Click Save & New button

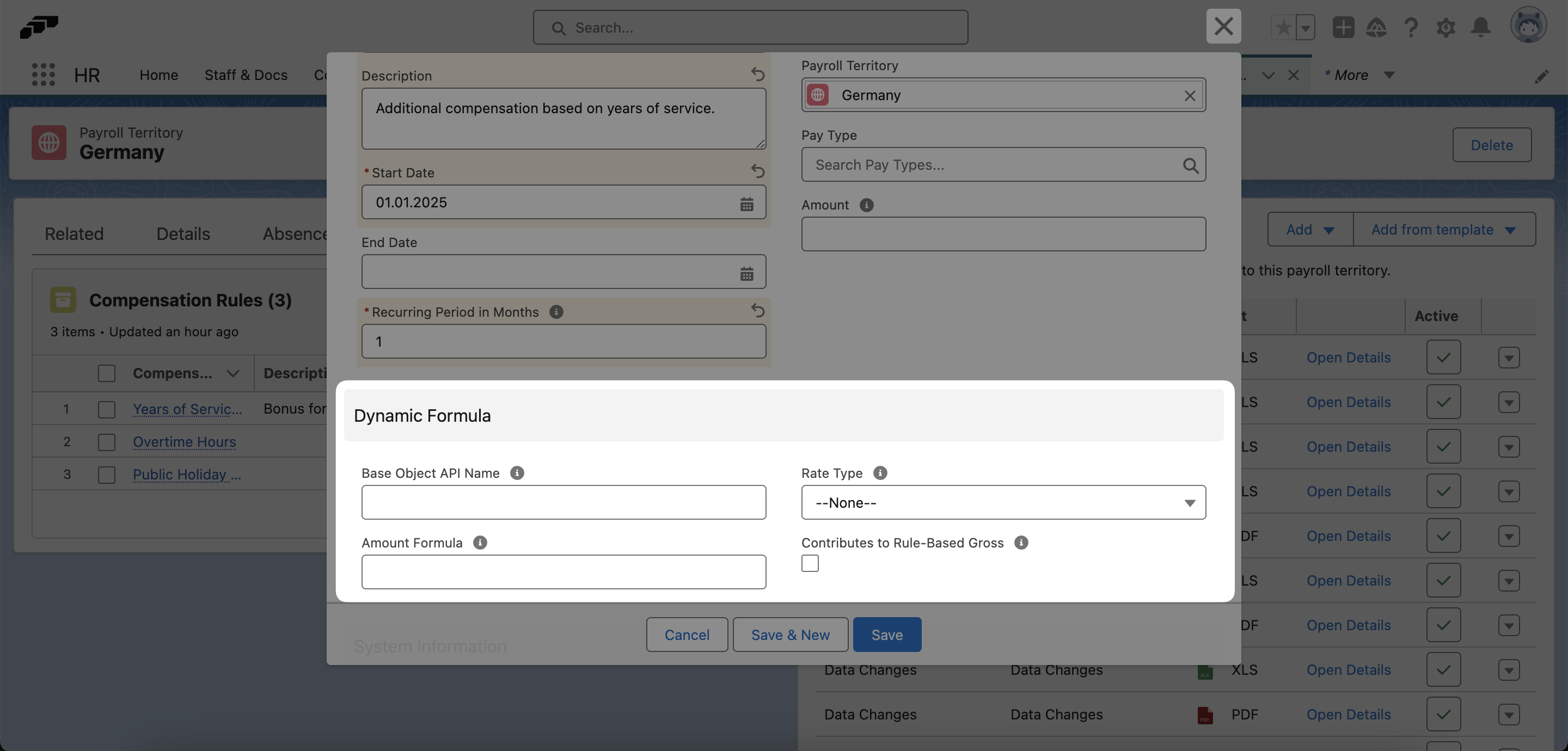pyautogui.click(x=789, y=634)
